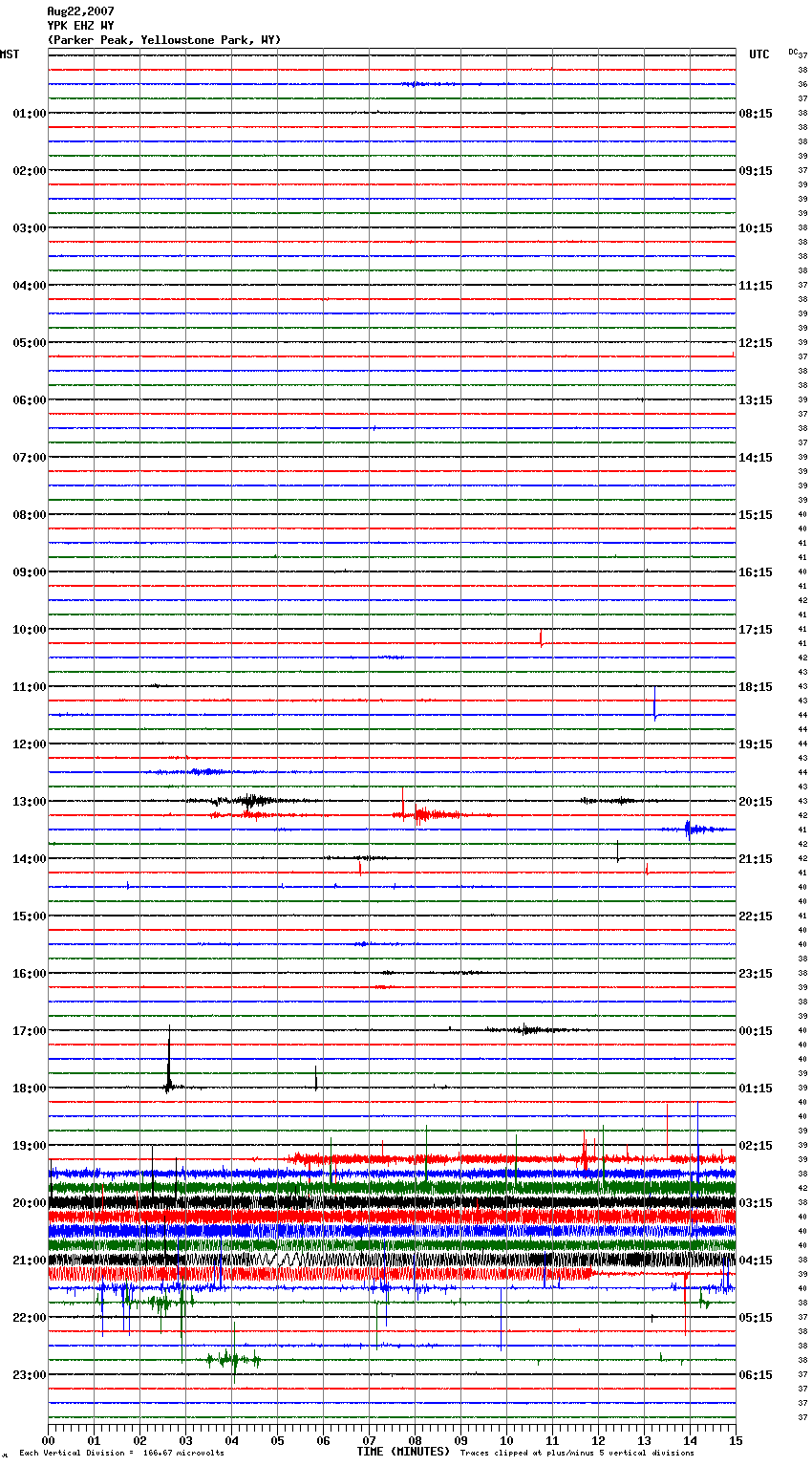812x1466 pixels.
Task: Select the 21:15 UTC label
Action: (x=756, y=859)
